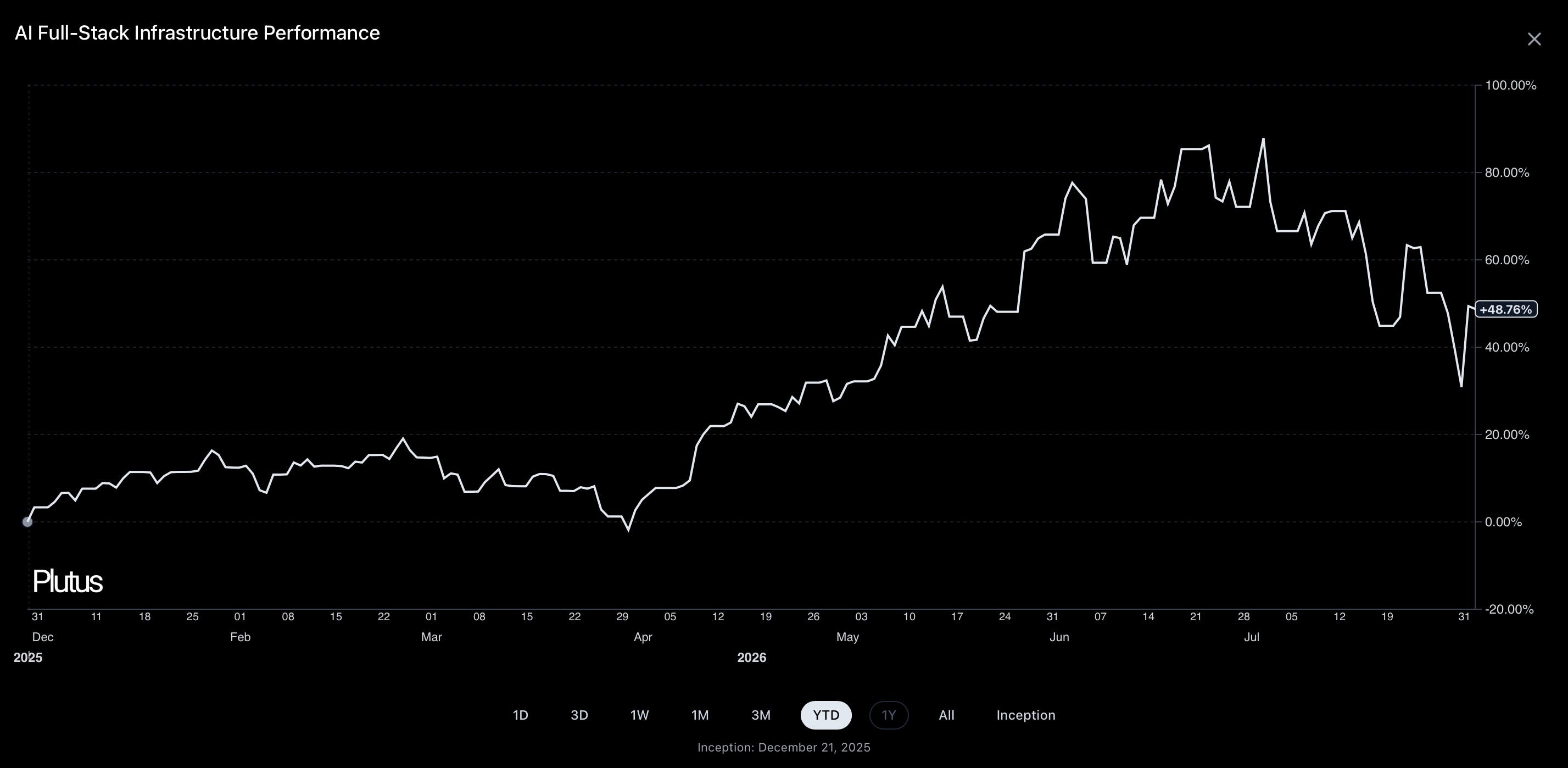Click the May month label
This screenshot has width=1568, height=768.
point(847,637)
